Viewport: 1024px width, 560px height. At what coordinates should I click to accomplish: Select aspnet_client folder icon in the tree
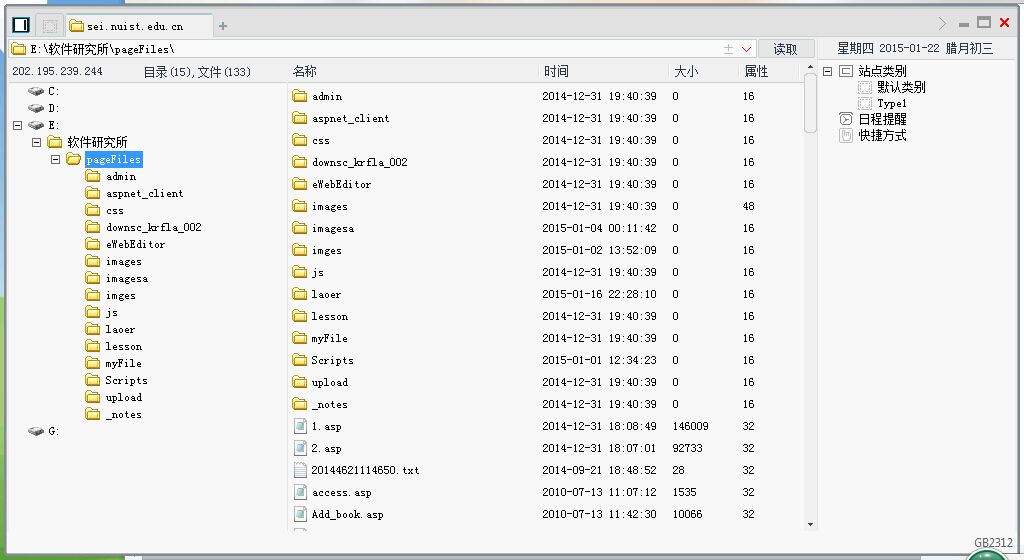coord(93,193)
